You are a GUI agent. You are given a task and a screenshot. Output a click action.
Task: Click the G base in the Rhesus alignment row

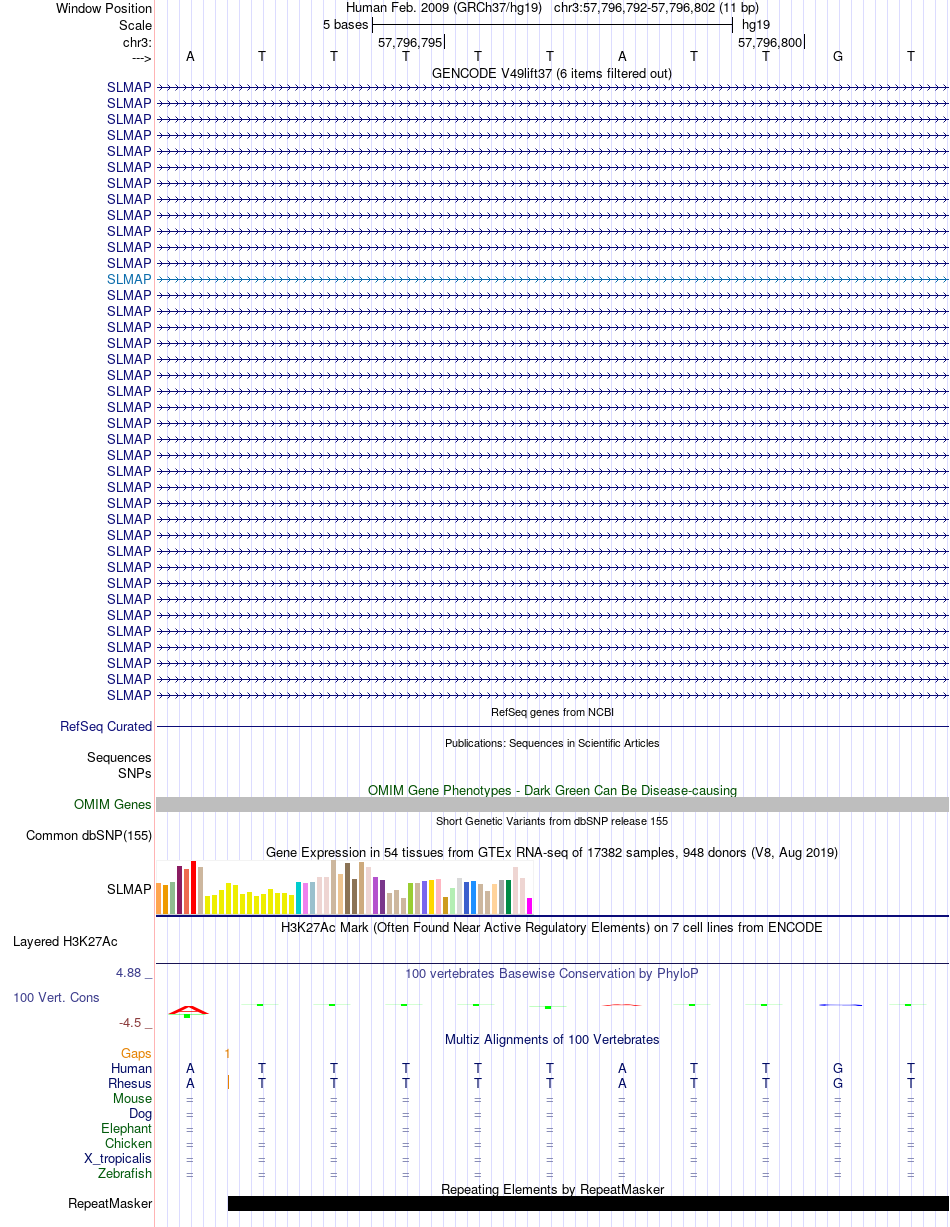pos(838,1083)
